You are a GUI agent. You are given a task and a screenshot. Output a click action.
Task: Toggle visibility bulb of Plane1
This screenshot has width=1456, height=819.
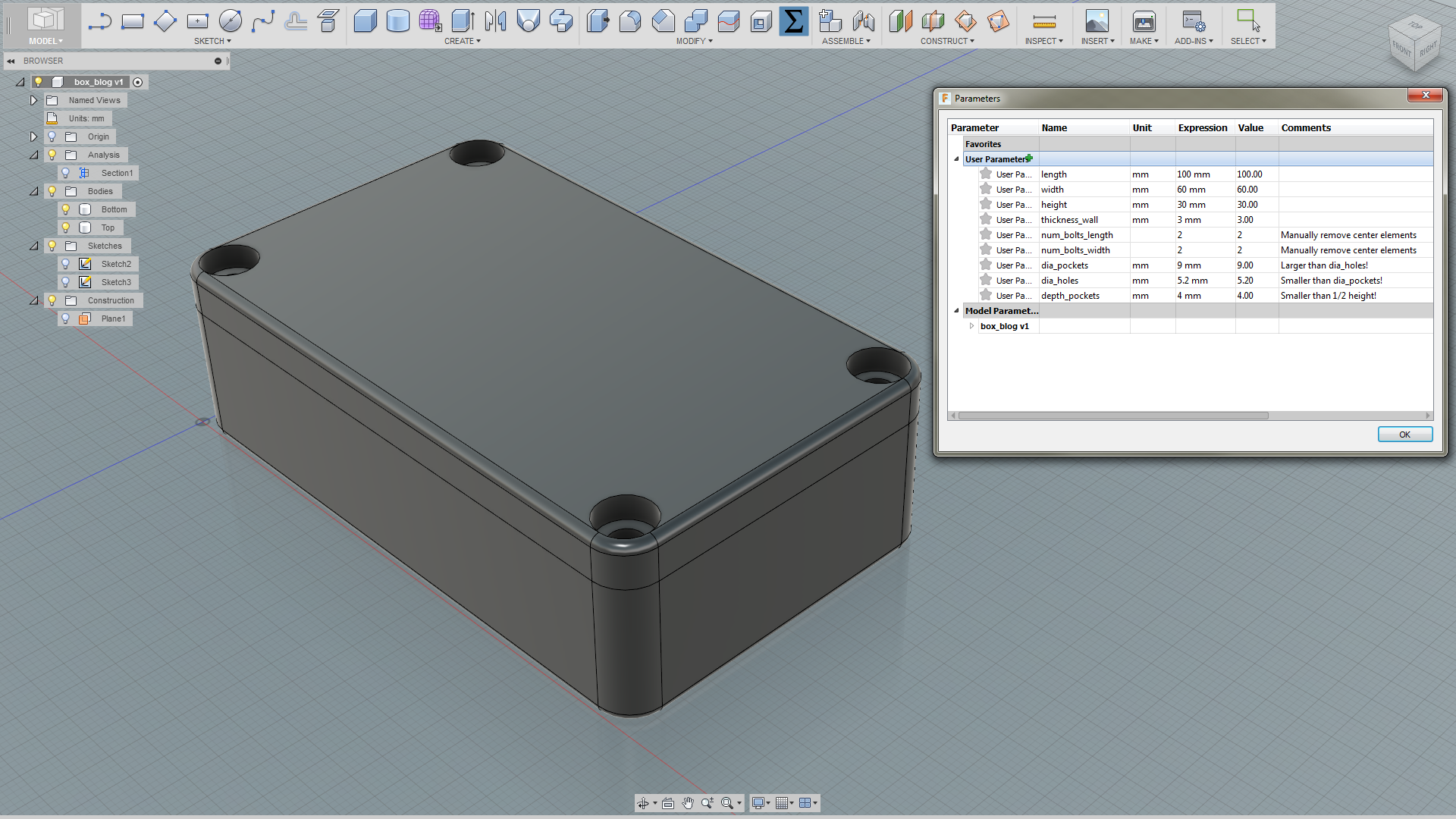tap(66, 318)
